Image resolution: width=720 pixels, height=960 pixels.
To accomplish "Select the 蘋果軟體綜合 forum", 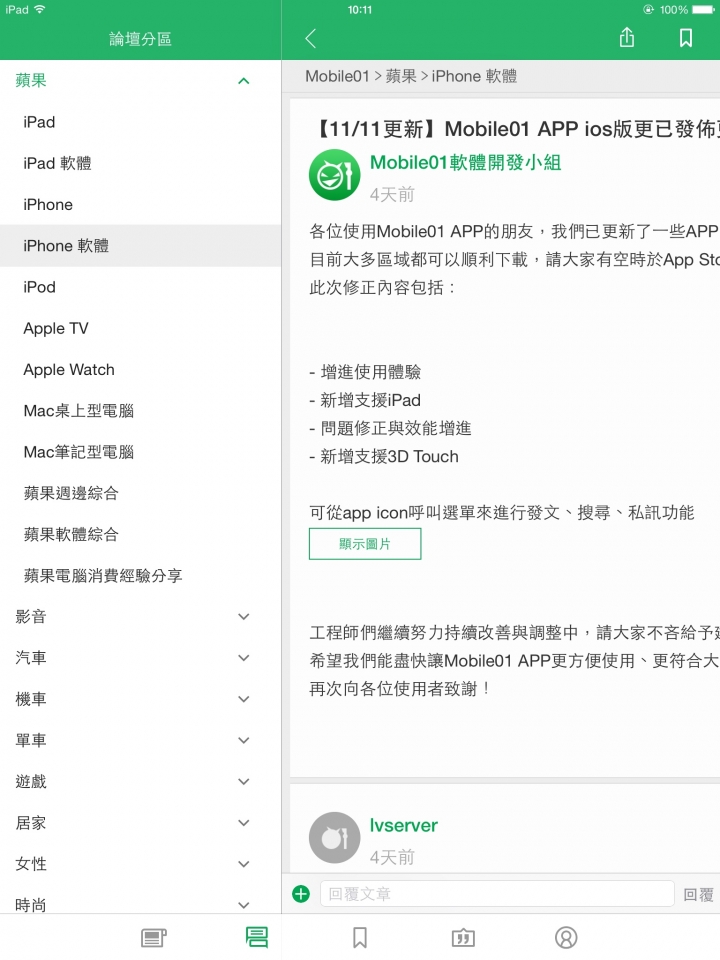I will tap(140, 534).
